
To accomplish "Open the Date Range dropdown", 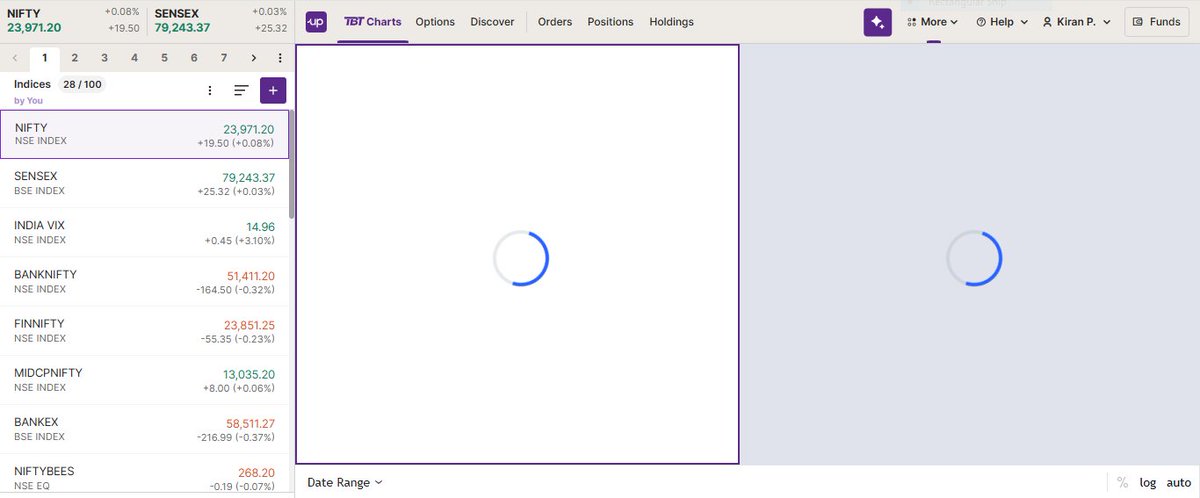I will [345, 482].
